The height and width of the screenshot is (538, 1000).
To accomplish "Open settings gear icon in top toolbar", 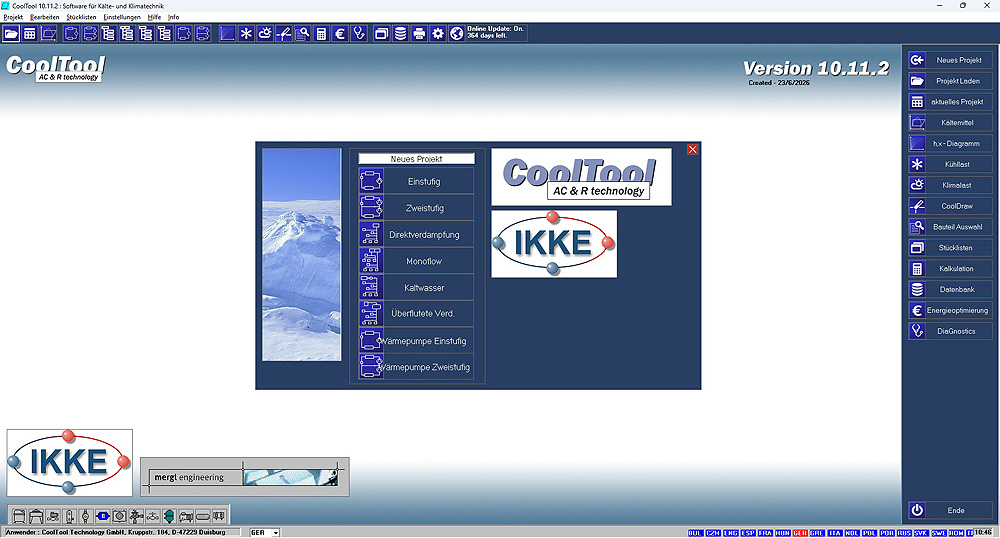I will point(438,34).
